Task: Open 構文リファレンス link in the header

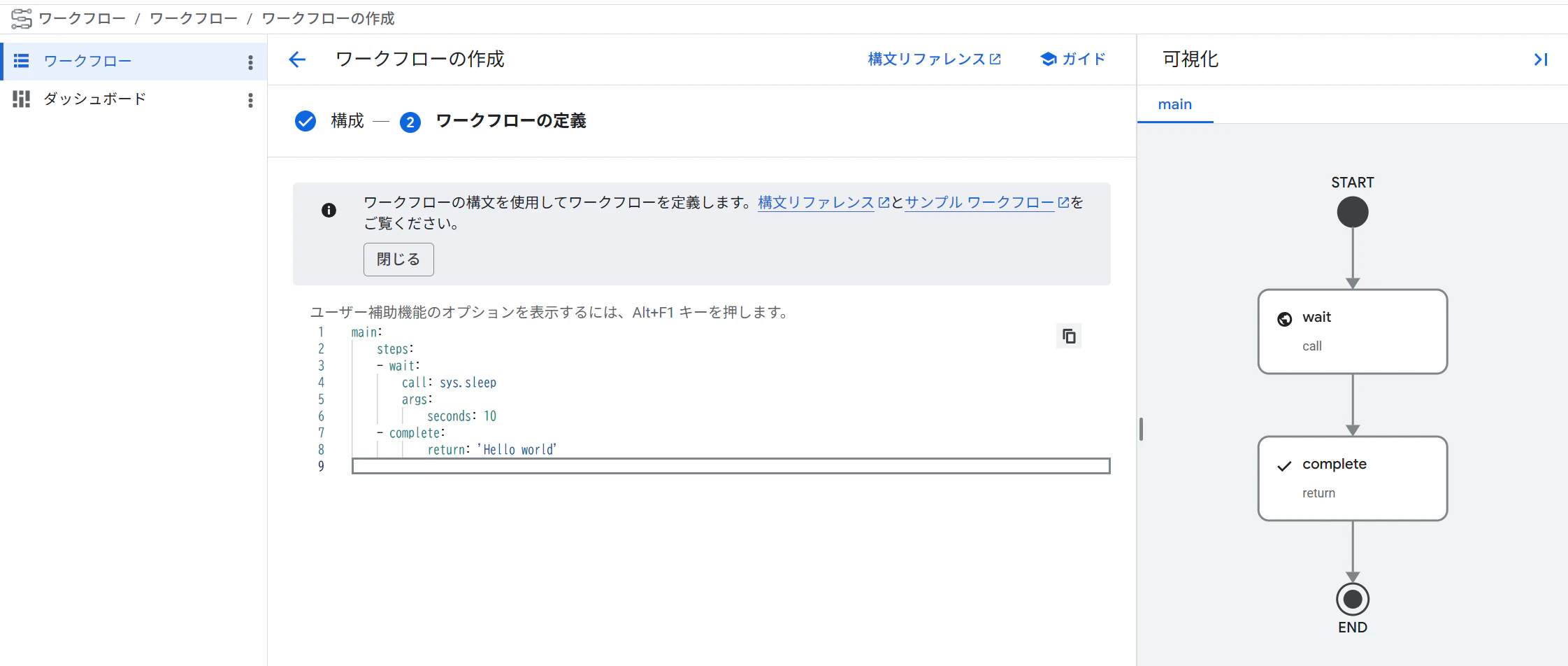Action: click(x=934, y=59)
